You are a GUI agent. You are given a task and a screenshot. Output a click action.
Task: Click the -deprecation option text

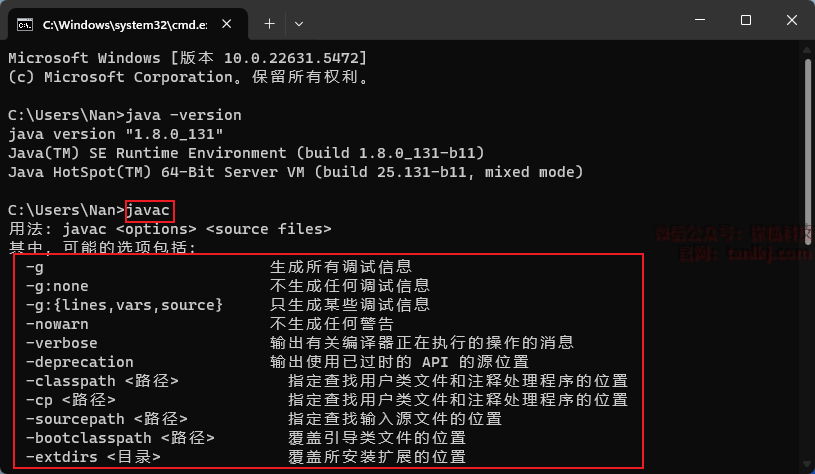click(x=80, y=362)
